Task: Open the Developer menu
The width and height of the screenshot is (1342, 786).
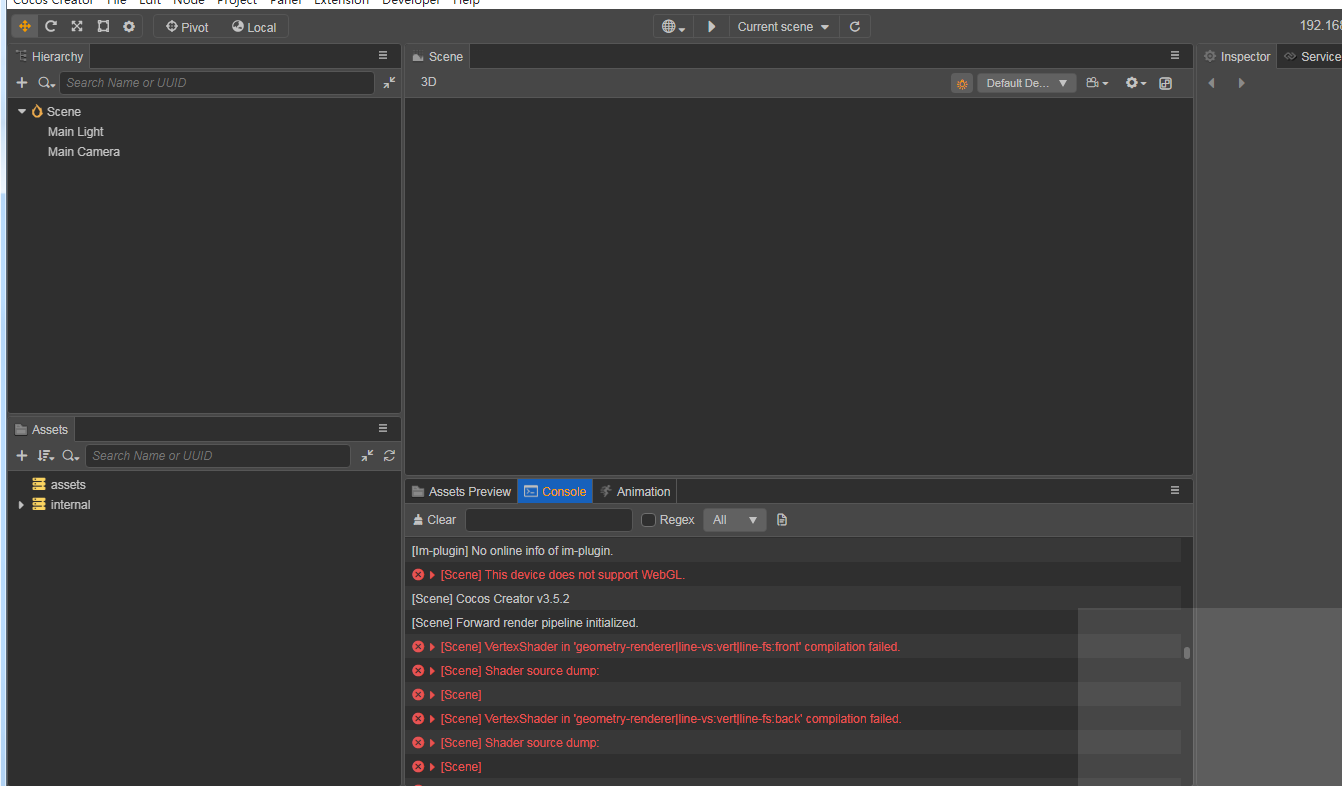Action: (x=410, y=3)
